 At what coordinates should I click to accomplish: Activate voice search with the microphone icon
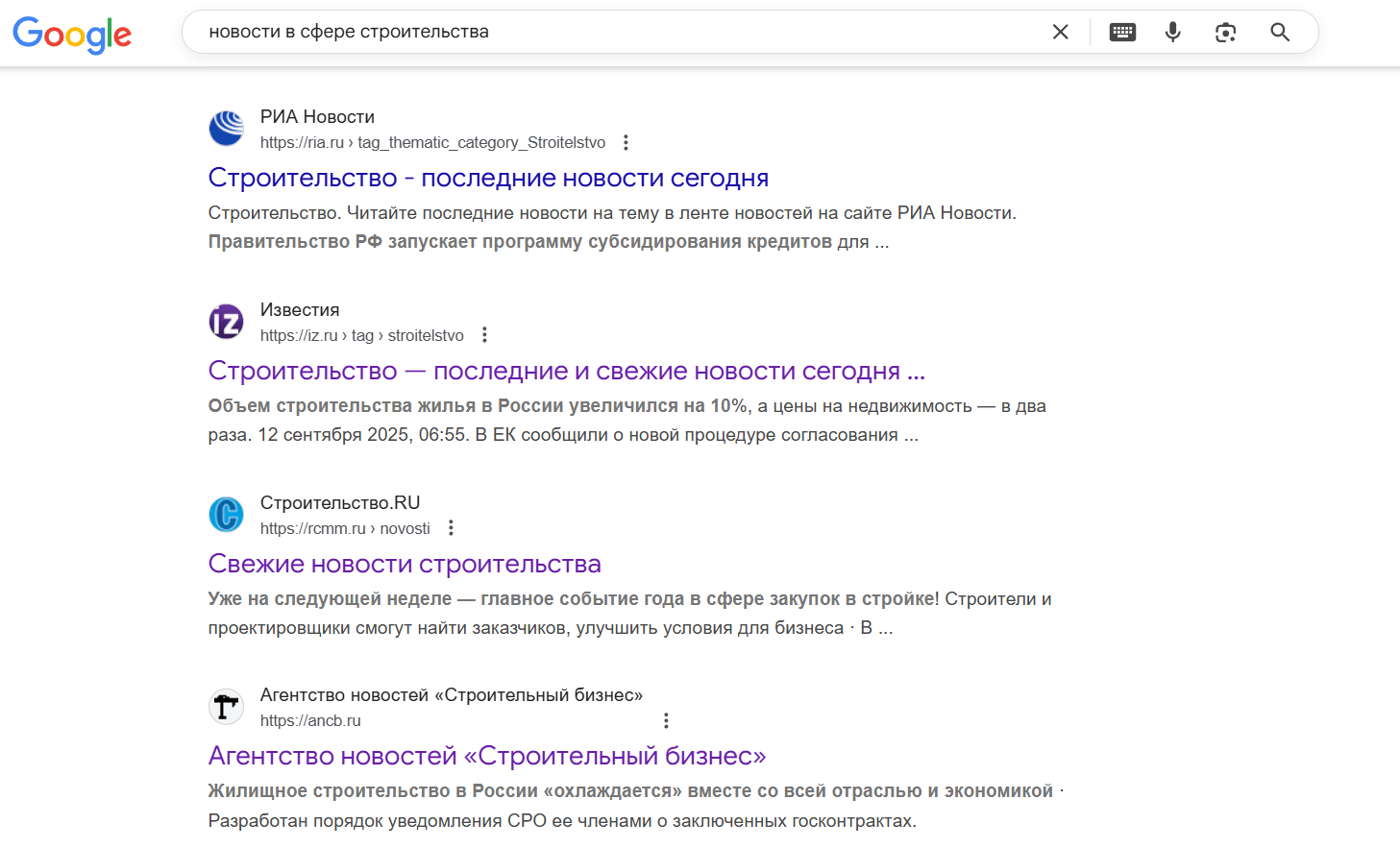(1172, 31)
